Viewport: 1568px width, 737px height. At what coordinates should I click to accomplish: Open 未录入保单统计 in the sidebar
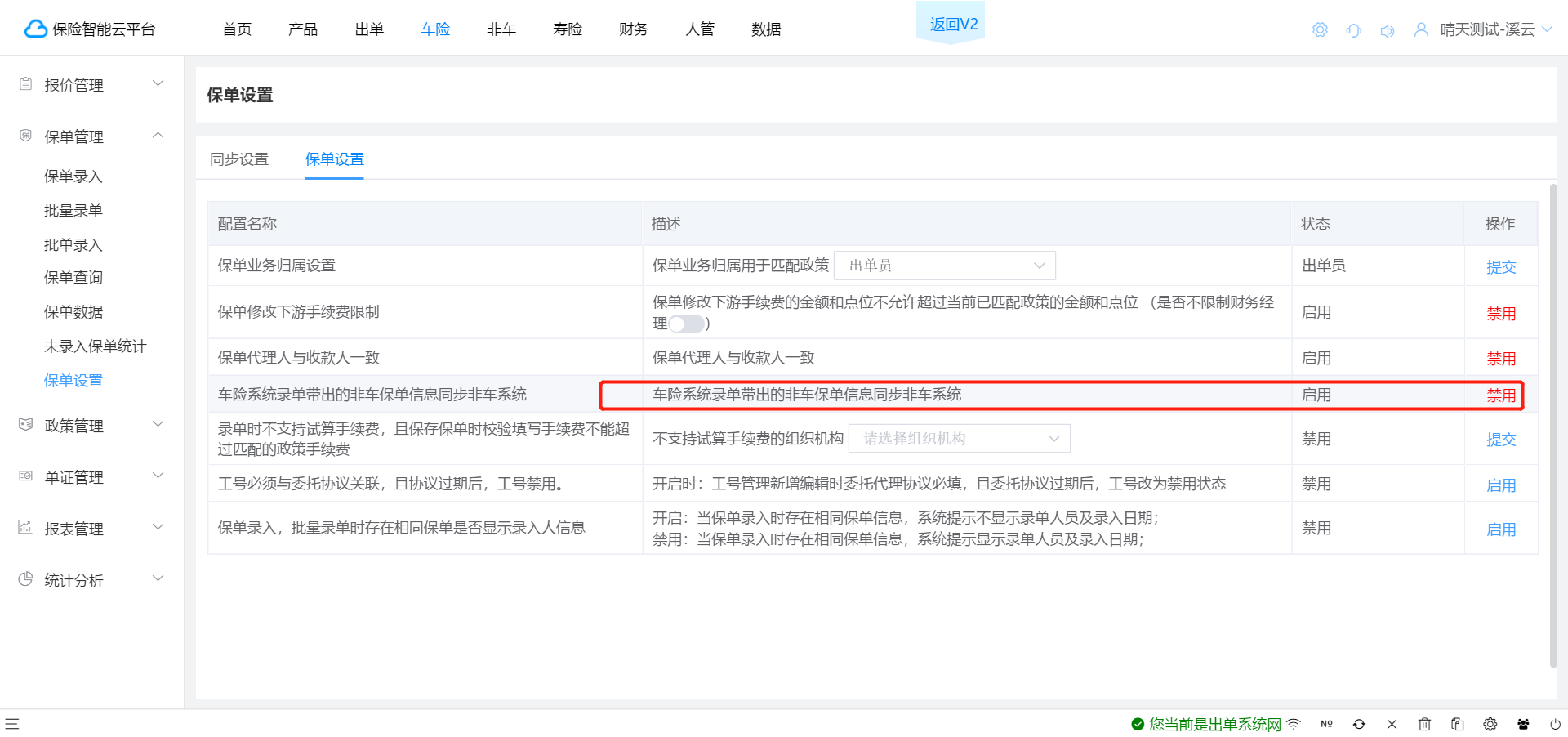point(96,346)
